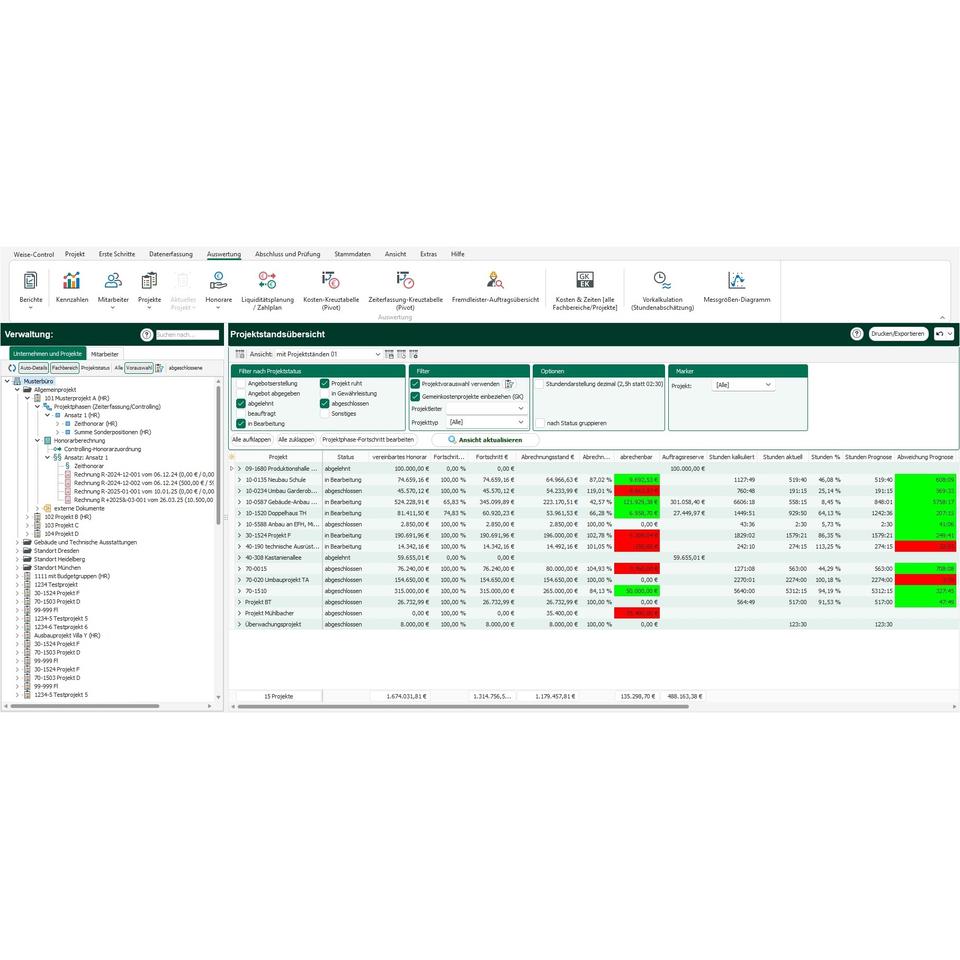The height and width of the screenshot is (960, 960).
Task: Expand row 10-0135 Neubau Schule
Action: 239,480
